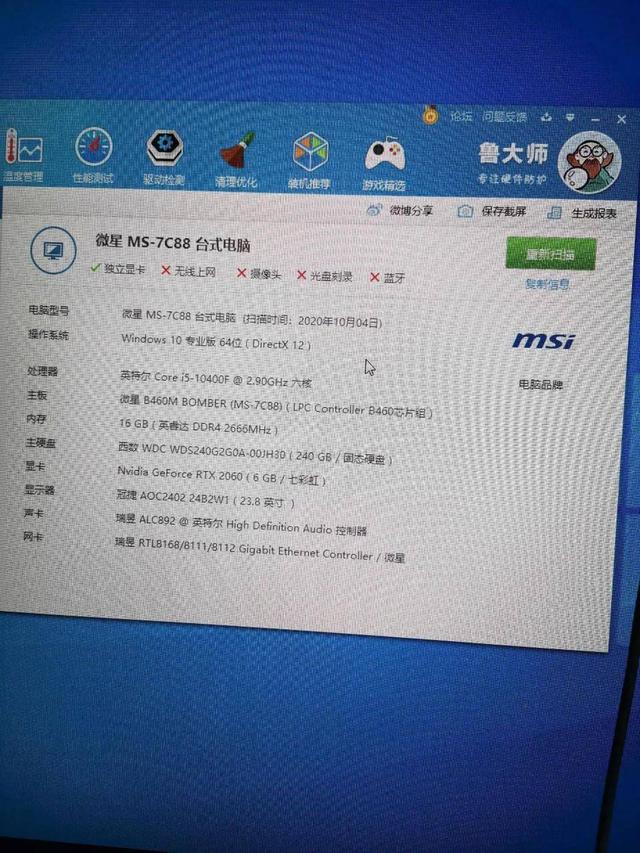Click the Windows 10 专业版 value

point(216,342)
